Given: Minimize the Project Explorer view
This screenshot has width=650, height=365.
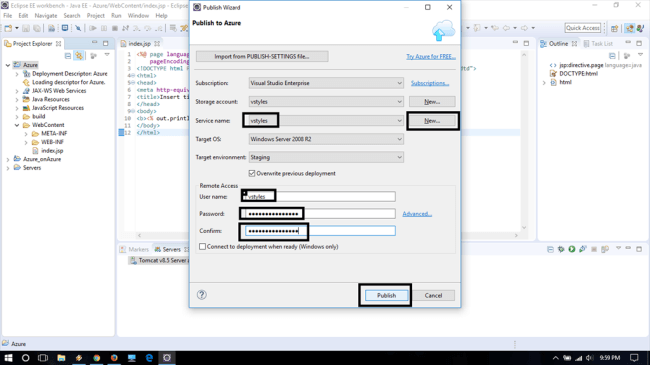Looking at the screenshot, I should click(95, 43).
